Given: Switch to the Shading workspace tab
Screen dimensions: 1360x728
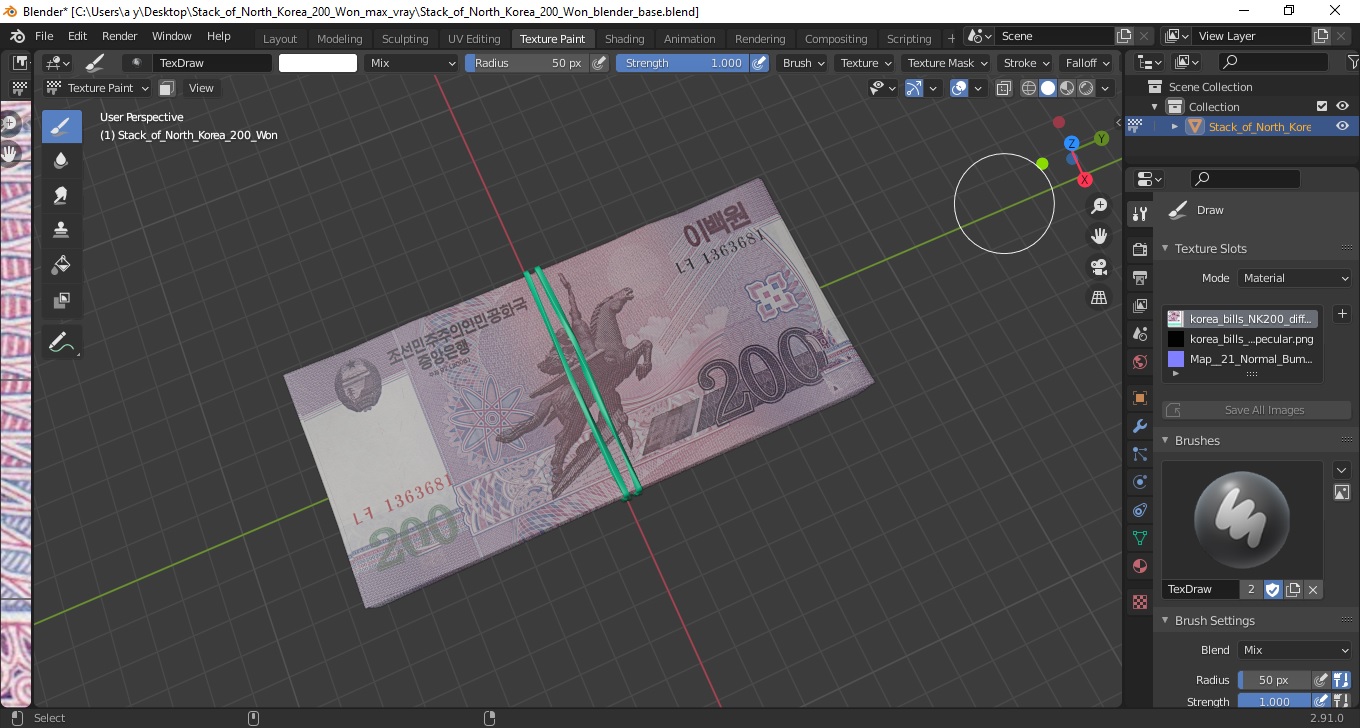Looking at the screenshot, I should (x=625, y=39).
